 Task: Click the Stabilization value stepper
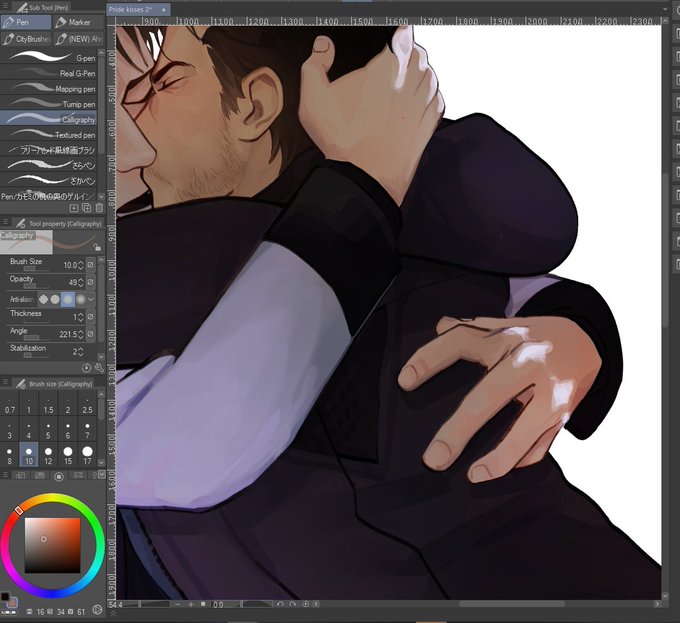coord(81,352)
